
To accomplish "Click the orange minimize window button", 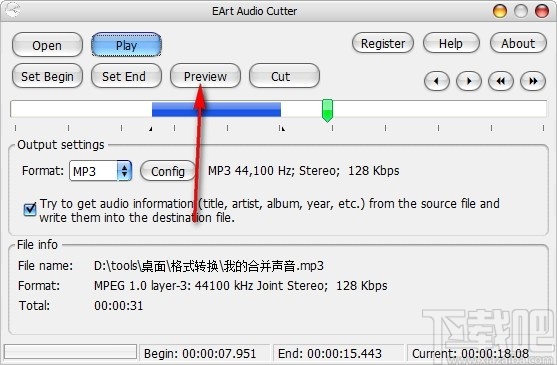I will 500,11.
